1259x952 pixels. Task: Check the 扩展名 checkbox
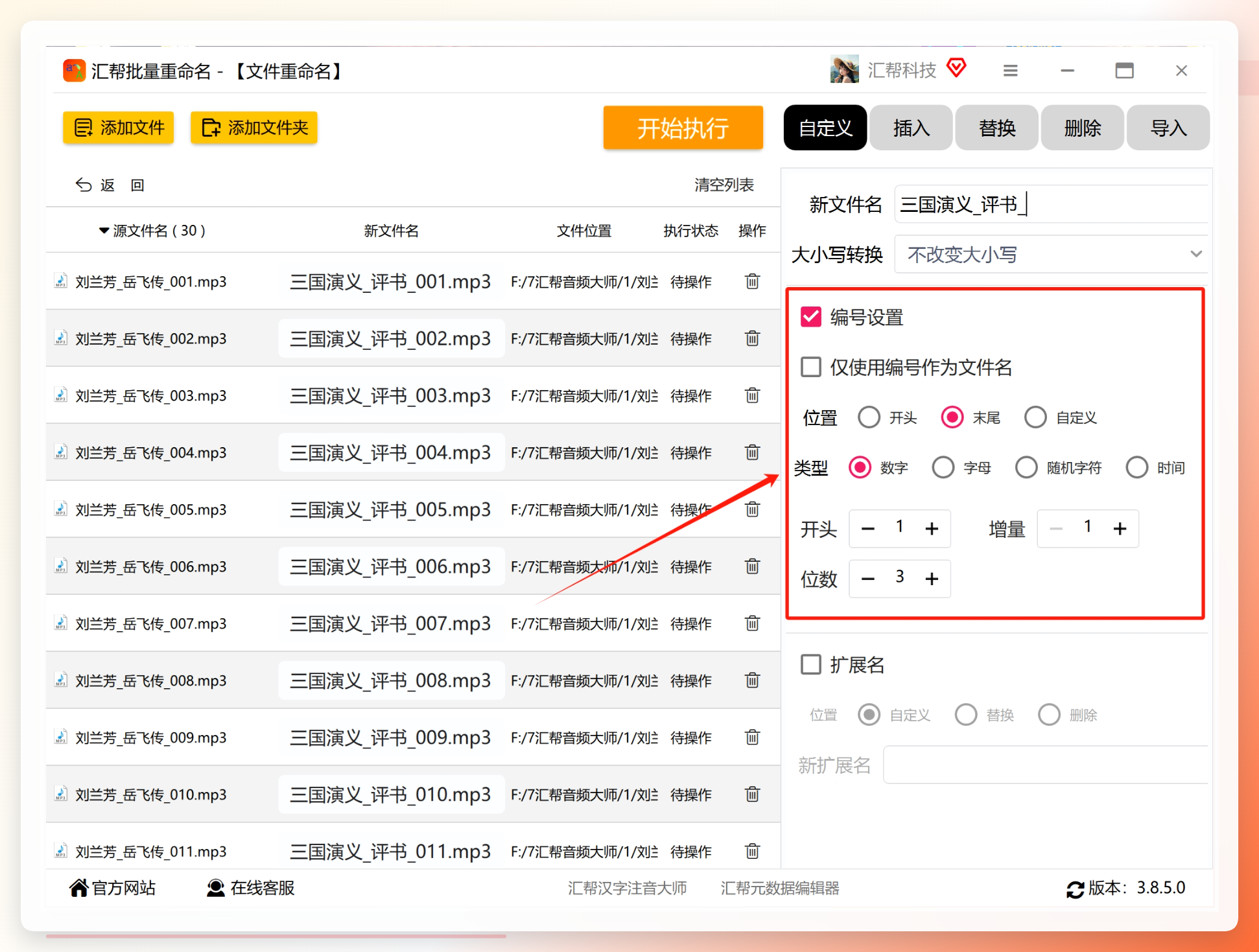[811, 664]
